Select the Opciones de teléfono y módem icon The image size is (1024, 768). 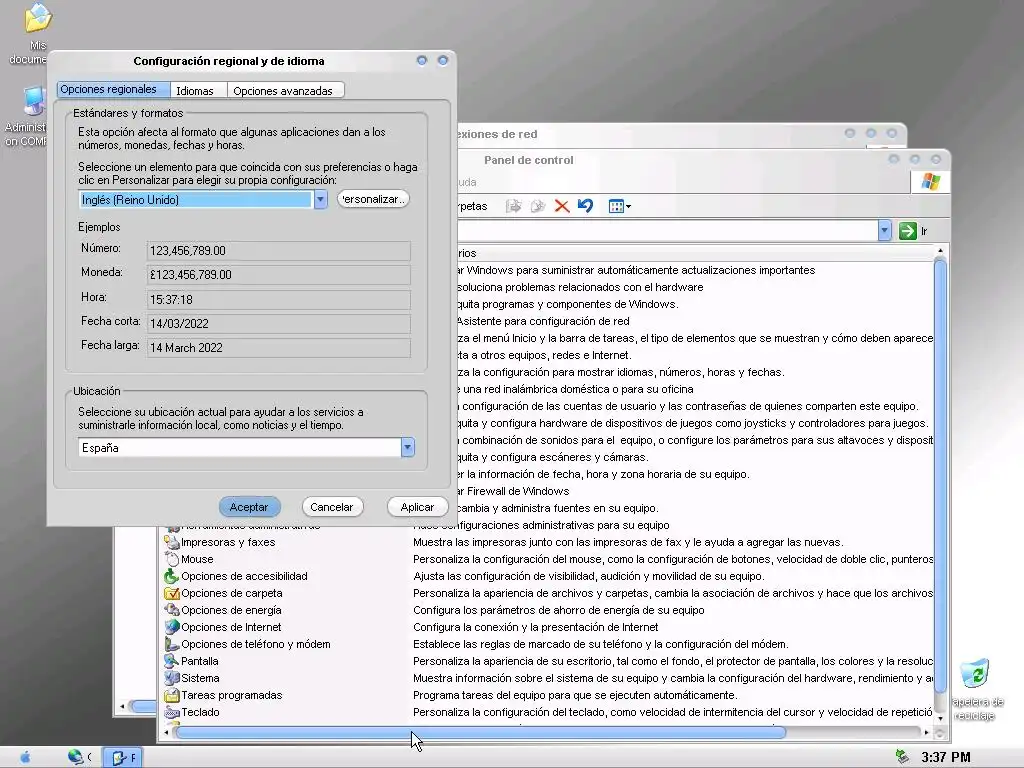point(172,644)
